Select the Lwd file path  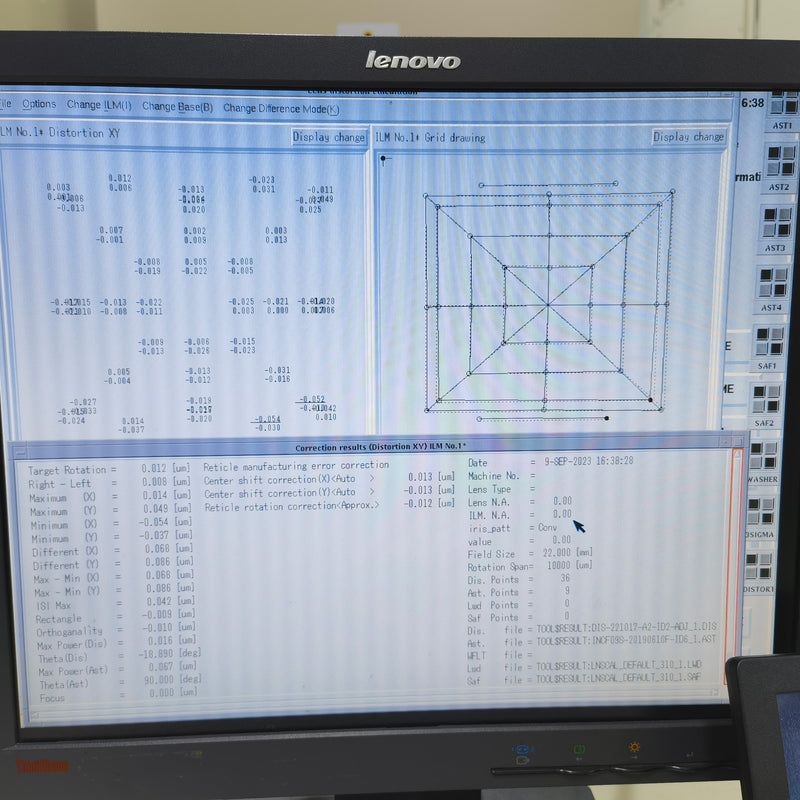click(619, 665)
